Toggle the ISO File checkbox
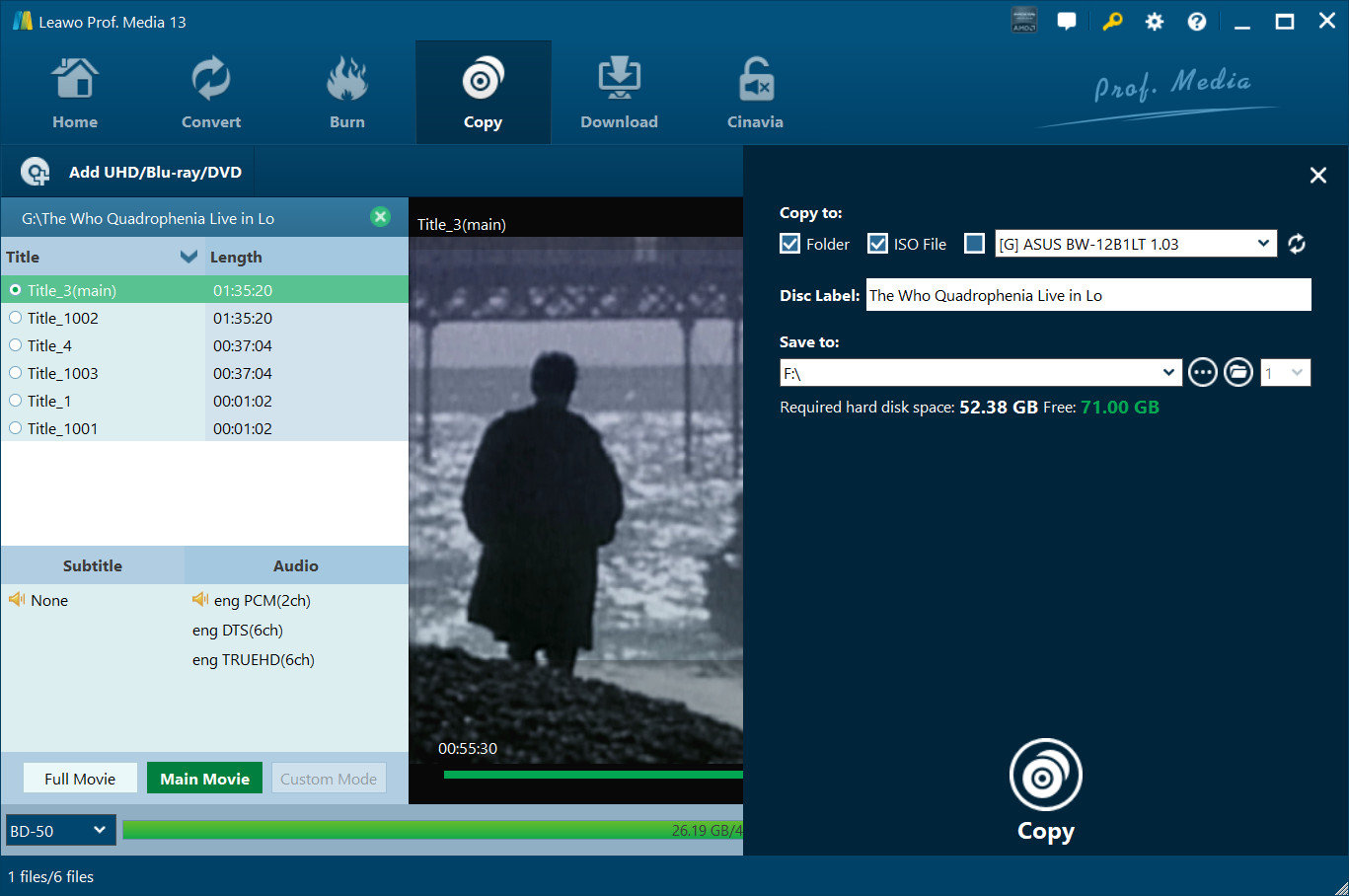 tap(877, 244)
